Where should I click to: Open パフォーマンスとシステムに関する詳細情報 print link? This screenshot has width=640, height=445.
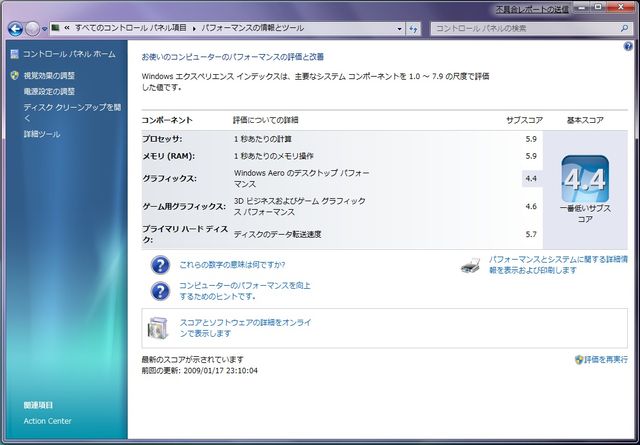(x=558, y=265)
